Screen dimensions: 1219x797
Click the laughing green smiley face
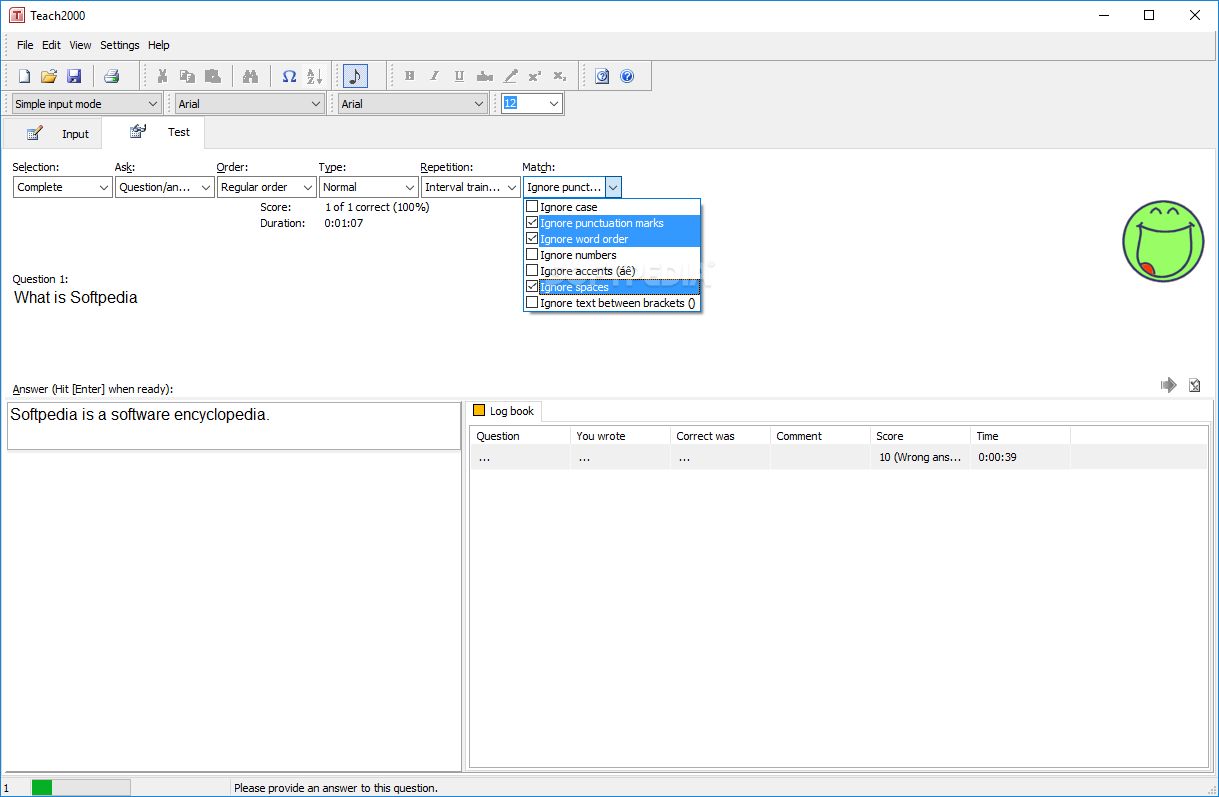pos(1161,241)
